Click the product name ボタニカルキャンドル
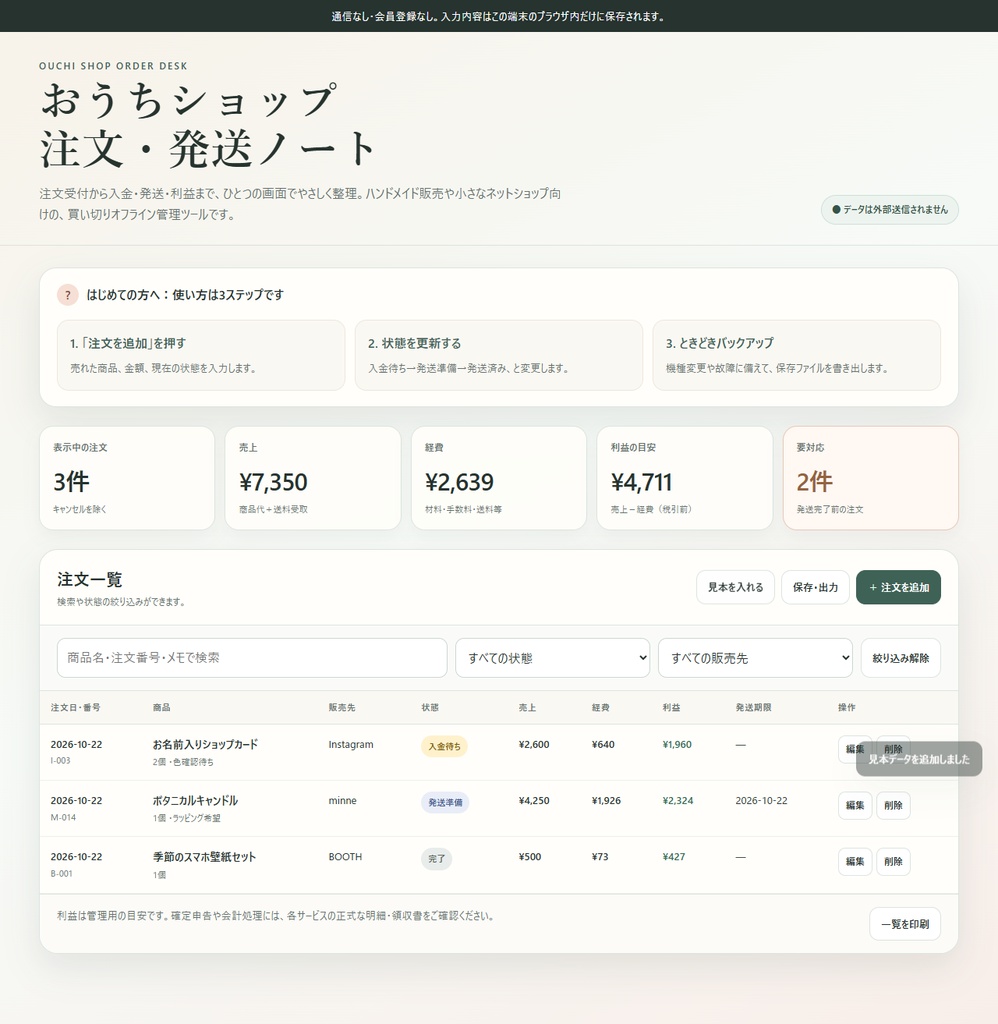998x1024 pixels. point(195,801)
